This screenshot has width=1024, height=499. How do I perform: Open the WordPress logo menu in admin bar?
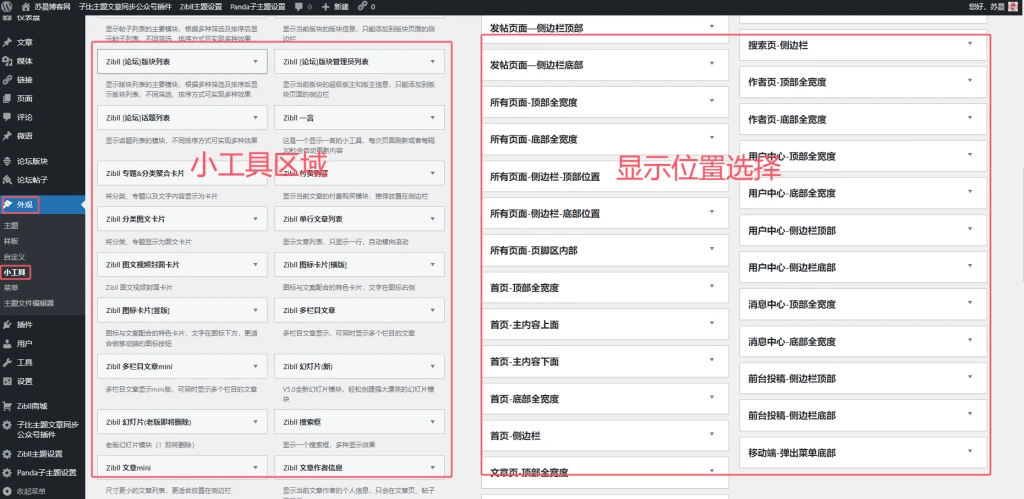7,7
